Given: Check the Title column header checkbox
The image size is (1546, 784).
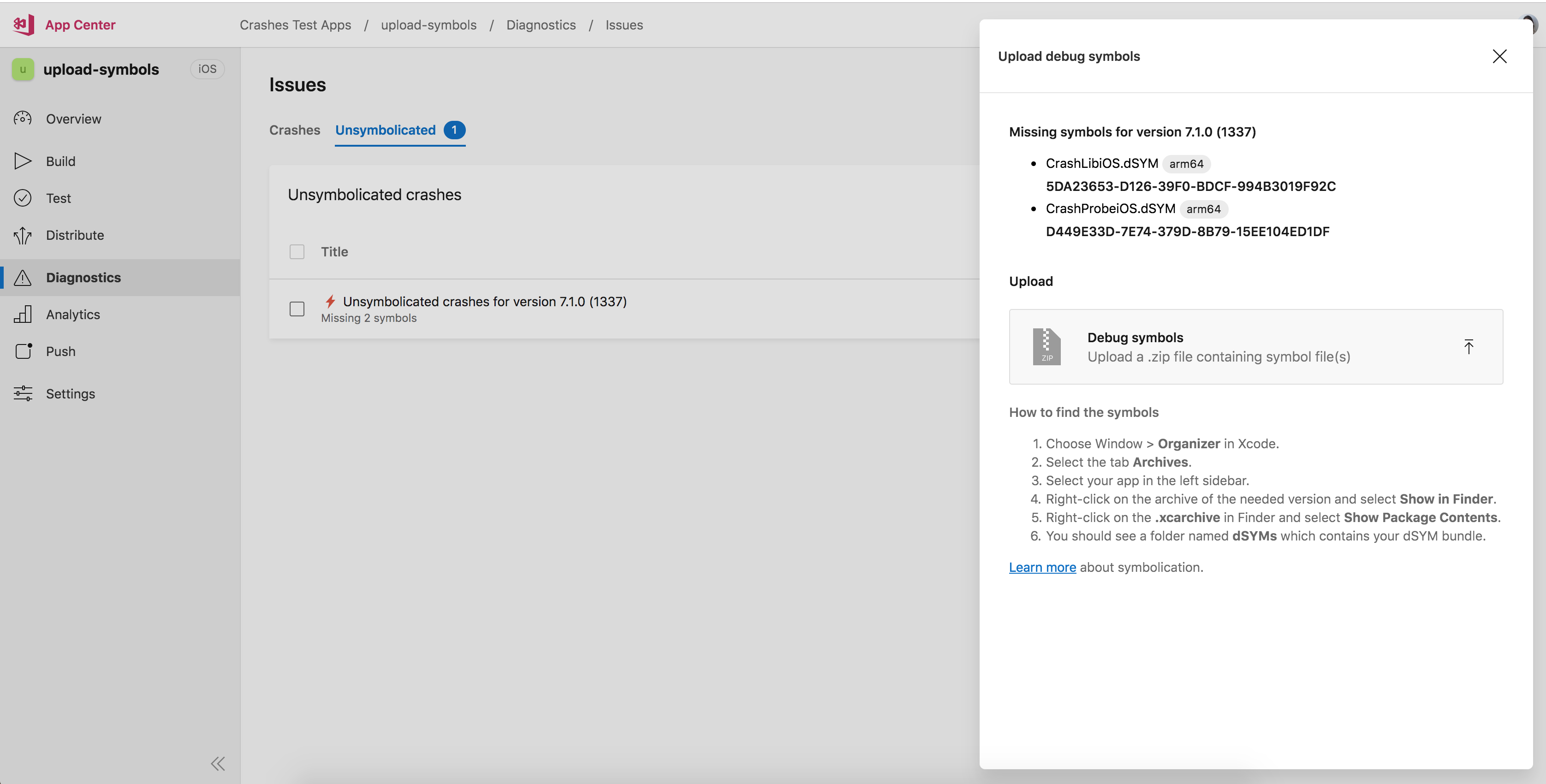Looking at the screenshot, I should pyautogui.click(x=298, y=252).
